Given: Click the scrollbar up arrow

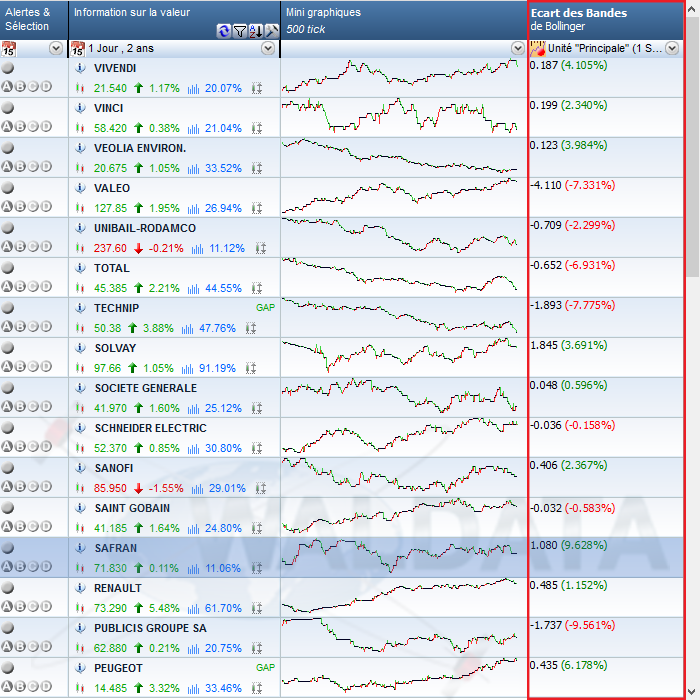Looking at the screenshot, I should [x=693, y=9].
